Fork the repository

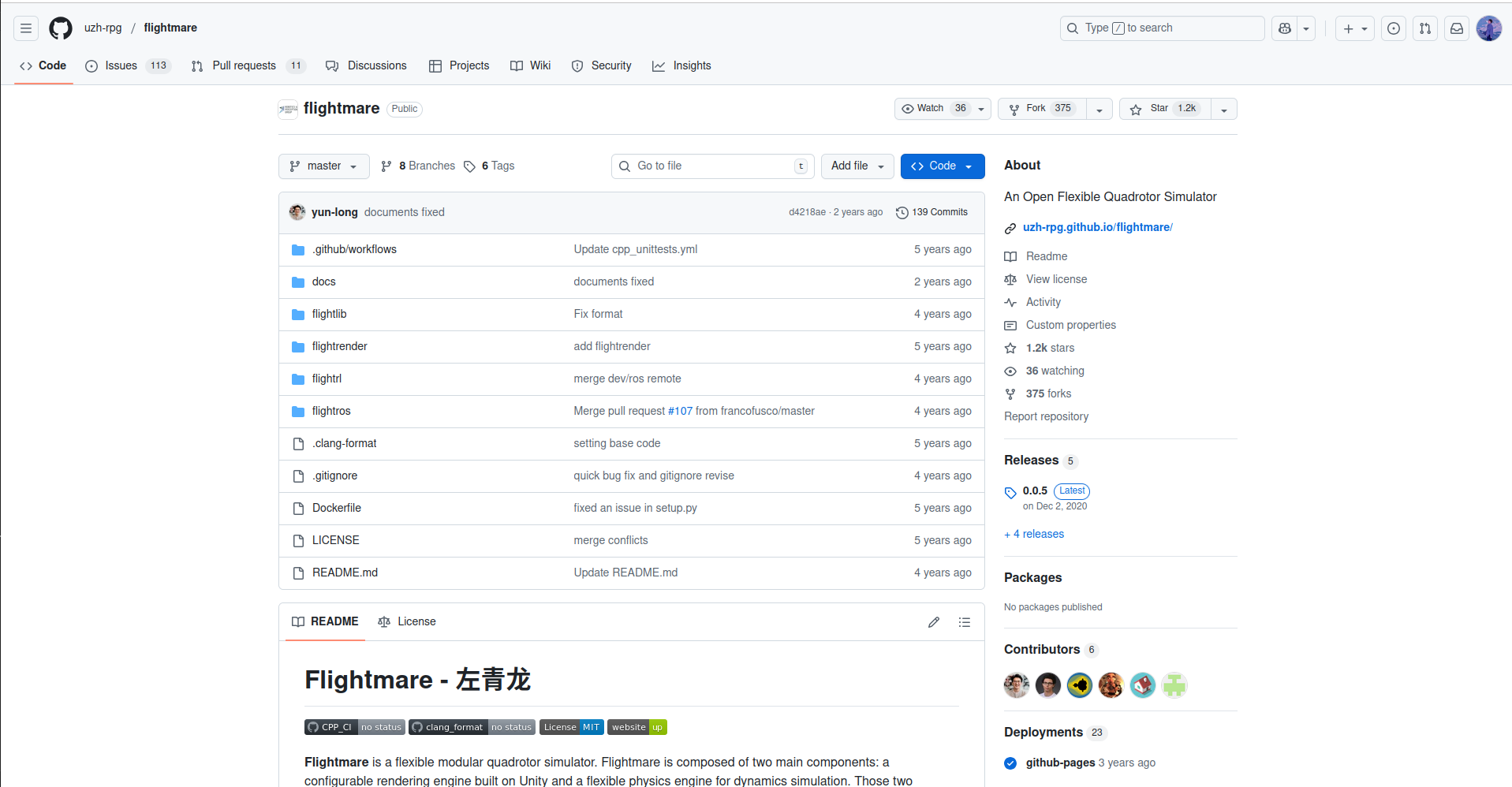tap(1043, 109)
